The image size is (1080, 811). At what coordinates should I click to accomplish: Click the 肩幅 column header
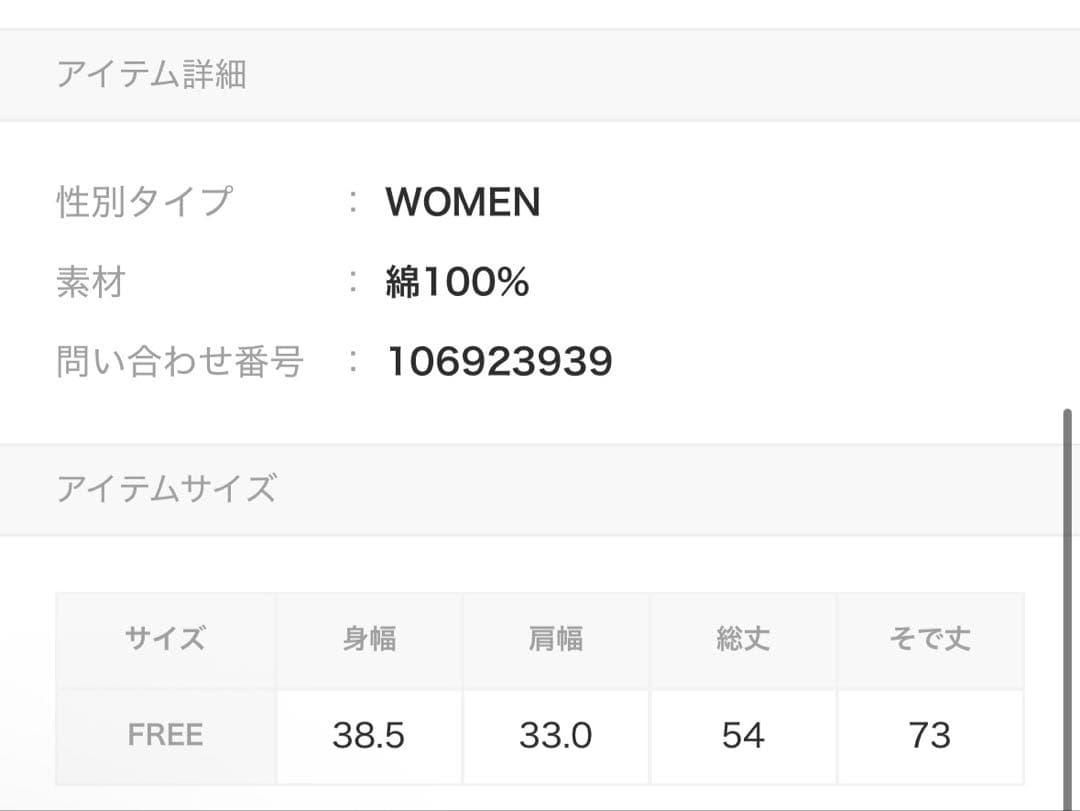(x=556, y=640)
